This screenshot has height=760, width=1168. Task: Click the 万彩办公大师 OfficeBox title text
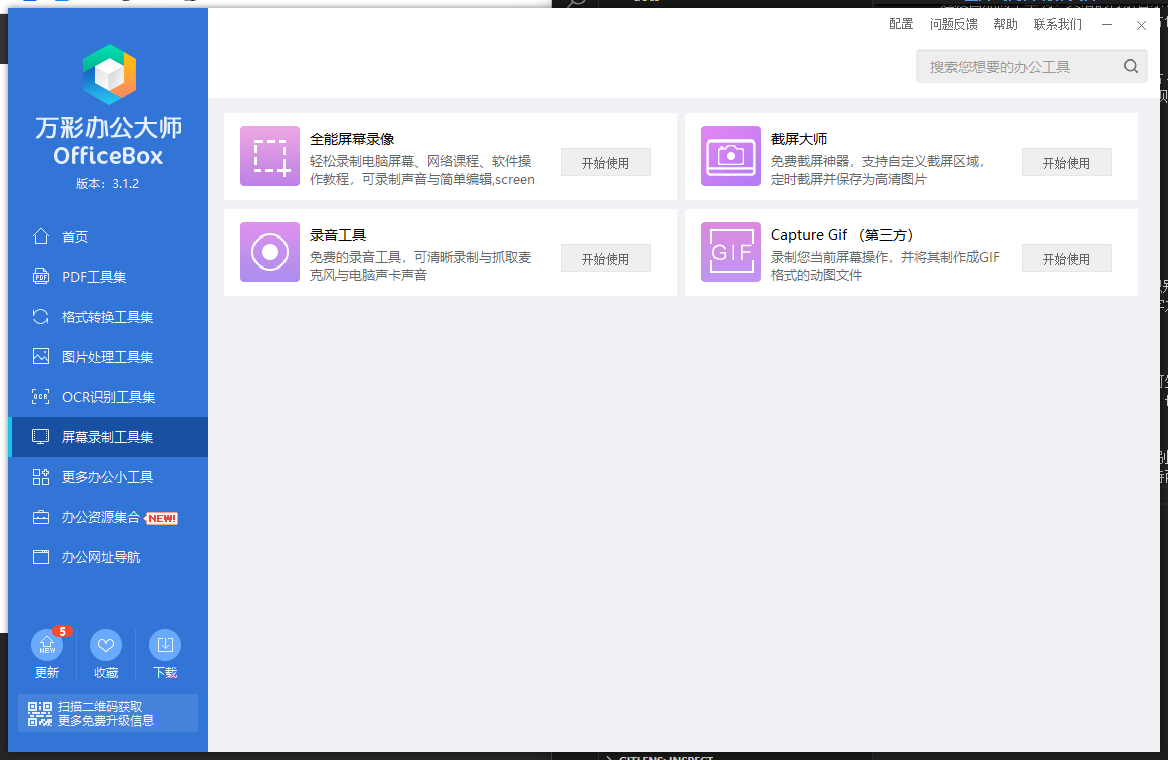[x=108, y=140]
